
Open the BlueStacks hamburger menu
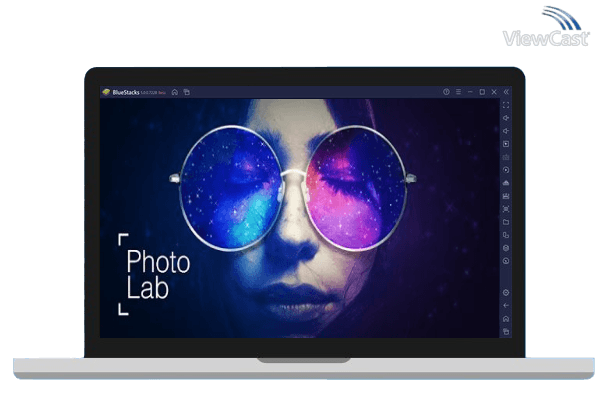point(458,92)
